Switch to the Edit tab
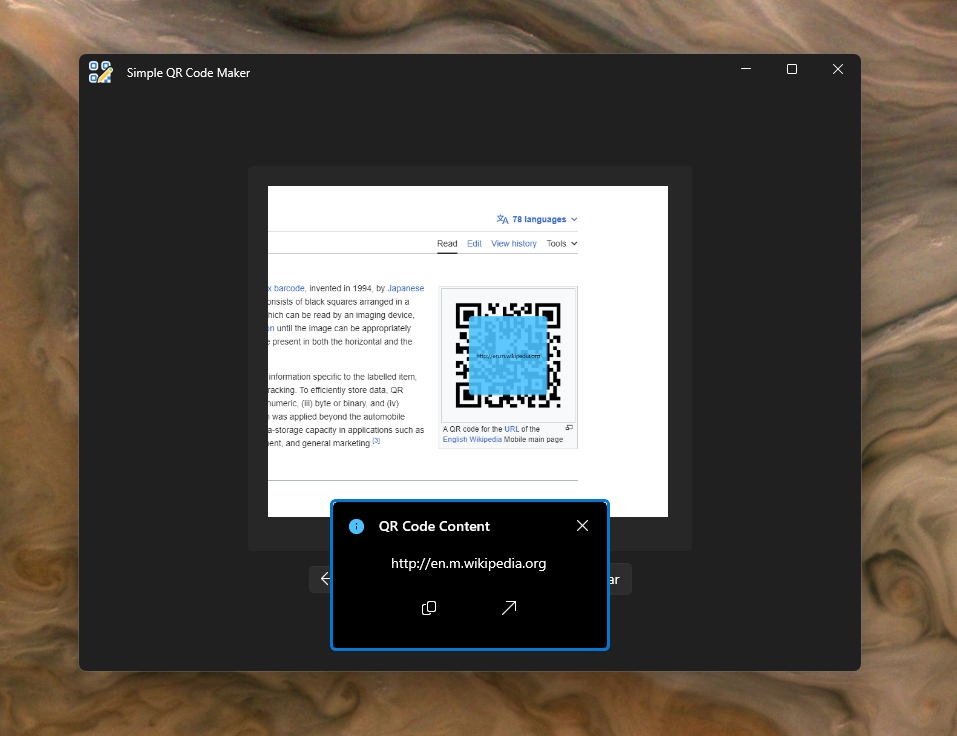 [x=474, y=243]
